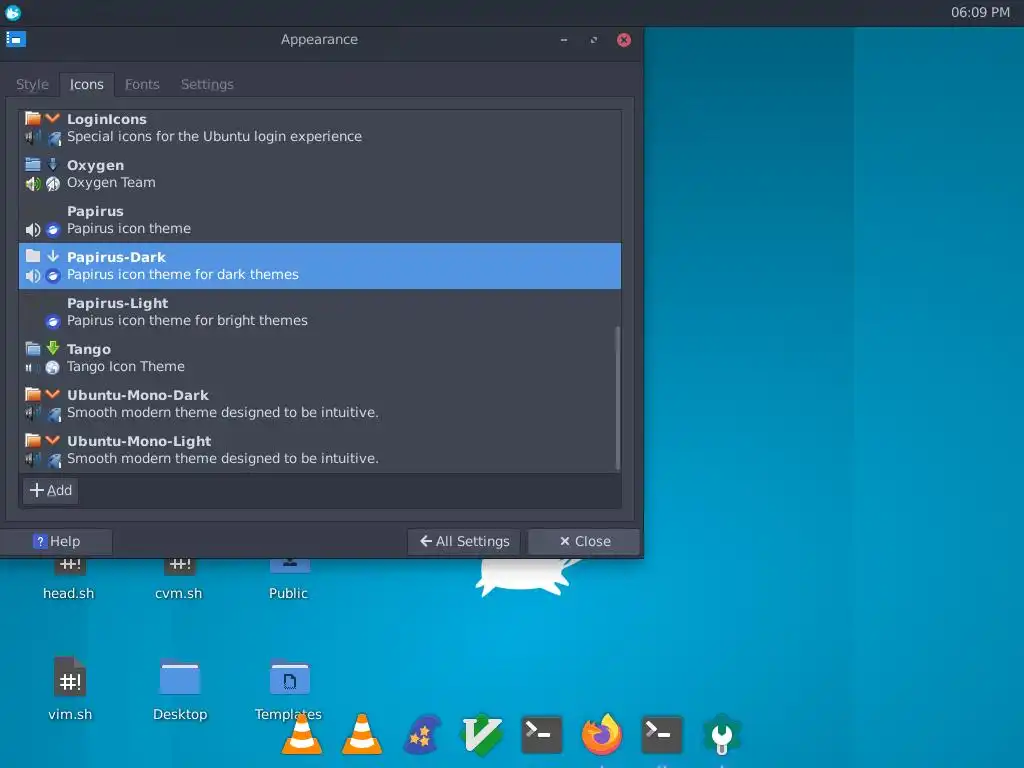This screenshot has width=1024, height=768.
Task: Close the Appearance dialog with the Close button
Action: 584,541
